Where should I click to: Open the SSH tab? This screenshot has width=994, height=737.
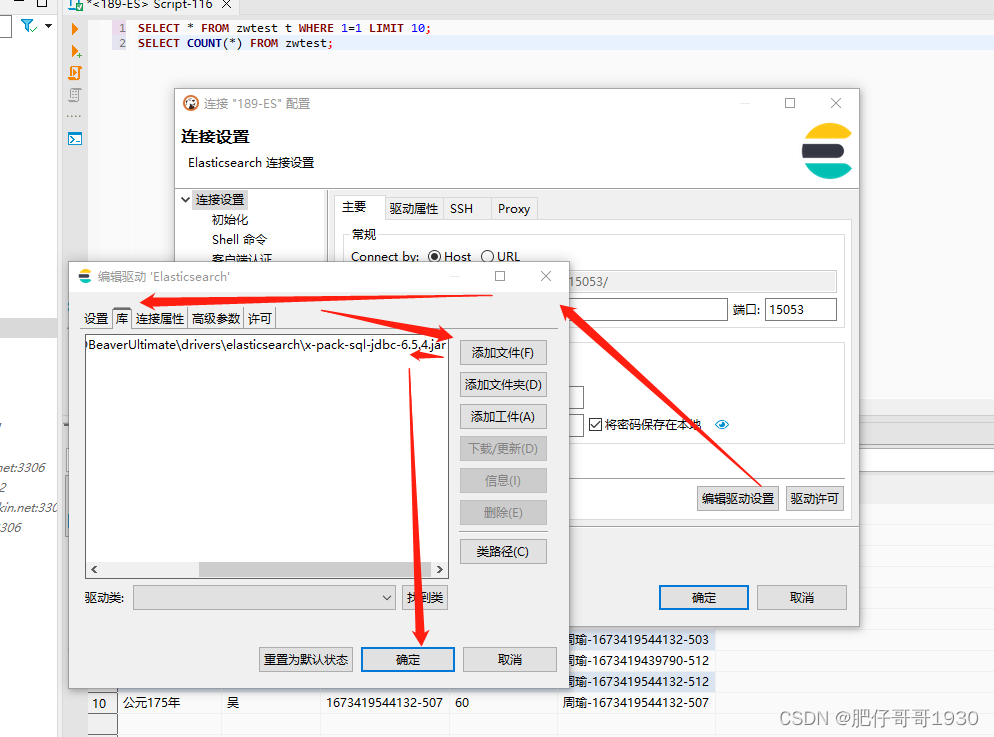coord(462,208)
